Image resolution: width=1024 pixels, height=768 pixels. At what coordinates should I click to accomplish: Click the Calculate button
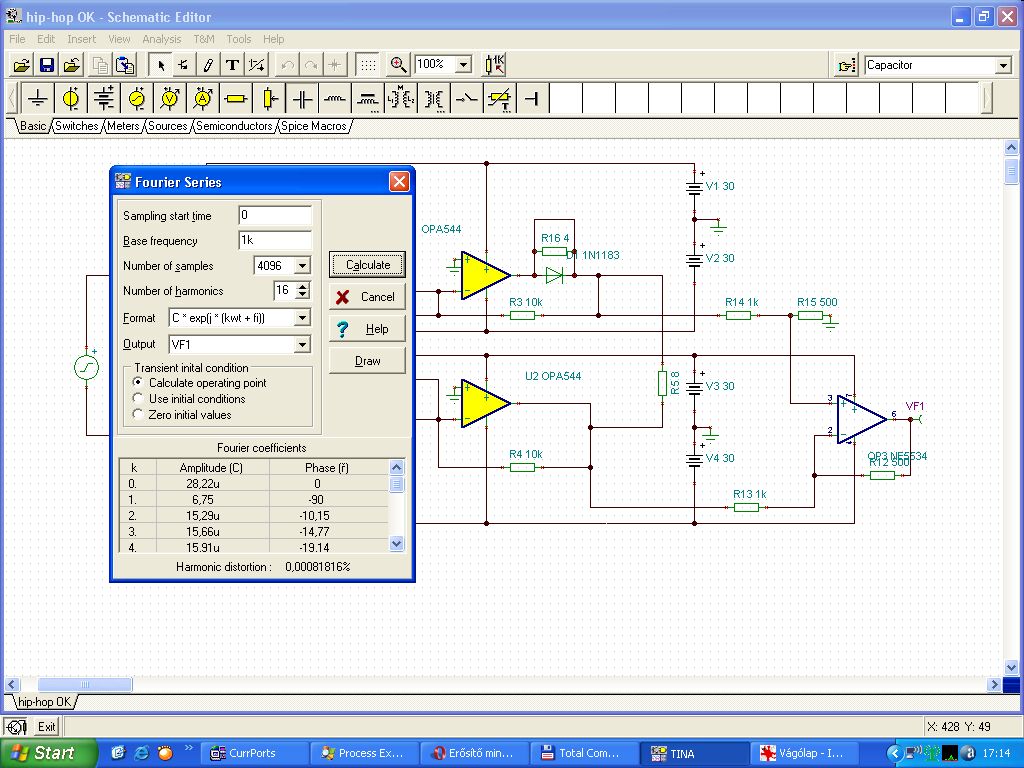click(x=368, y=264)
